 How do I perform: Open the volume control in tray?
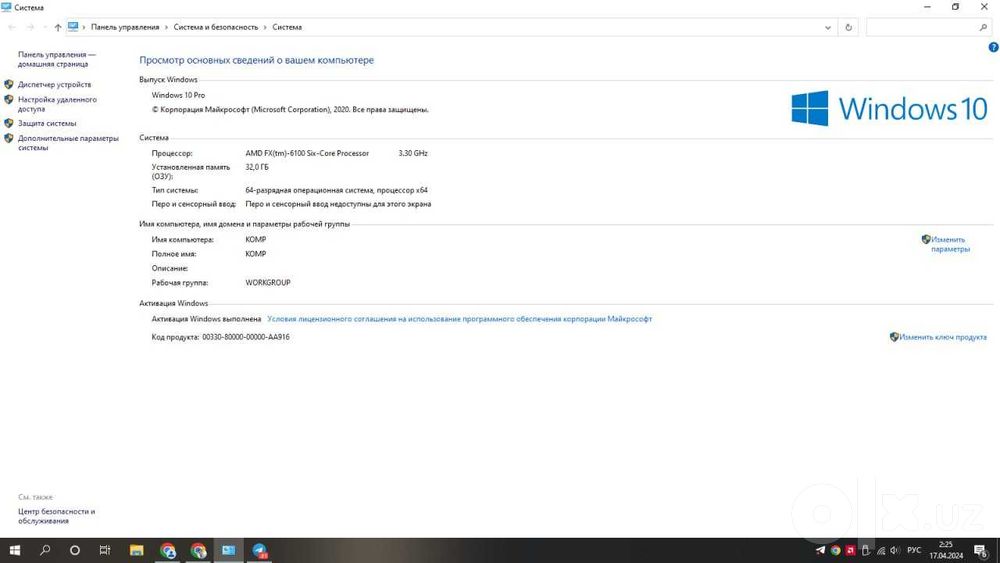[895, 550]
